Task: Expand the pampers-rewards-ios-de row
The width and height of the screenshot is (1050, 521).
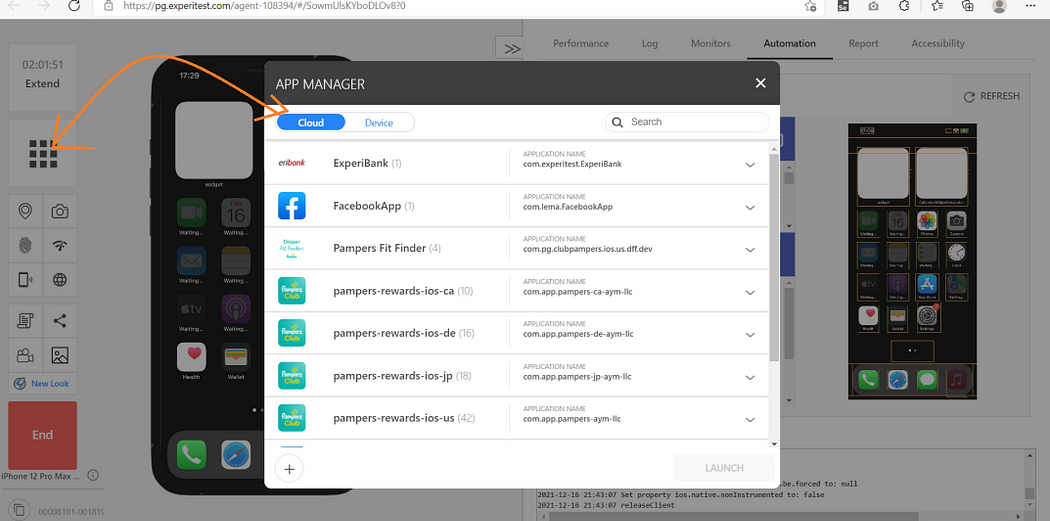Action: click(x=750, y=334)
